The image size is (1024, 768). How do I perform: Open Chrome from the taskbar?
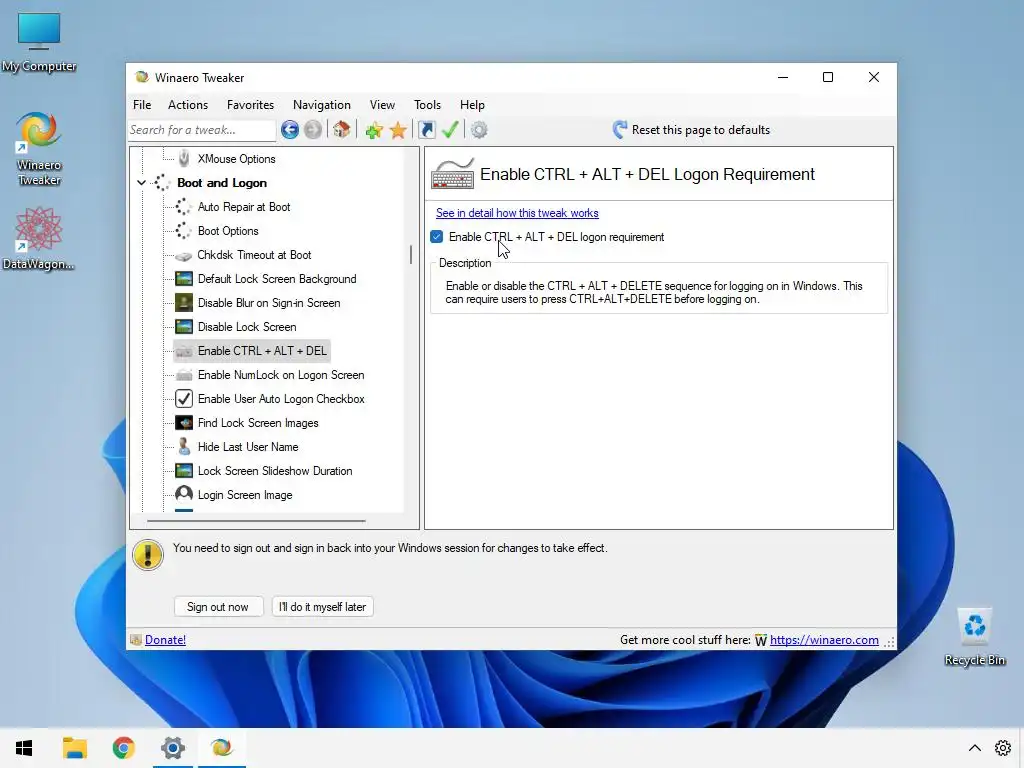pyautogui.click(x=123, y=748)
